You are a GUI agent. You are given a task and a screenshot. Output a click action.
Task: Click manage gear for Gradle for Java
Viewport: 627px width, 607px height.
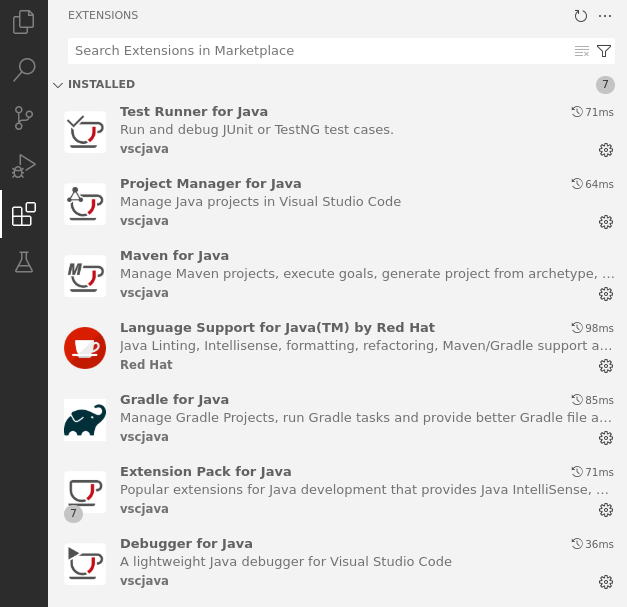[x=605, y=438]
